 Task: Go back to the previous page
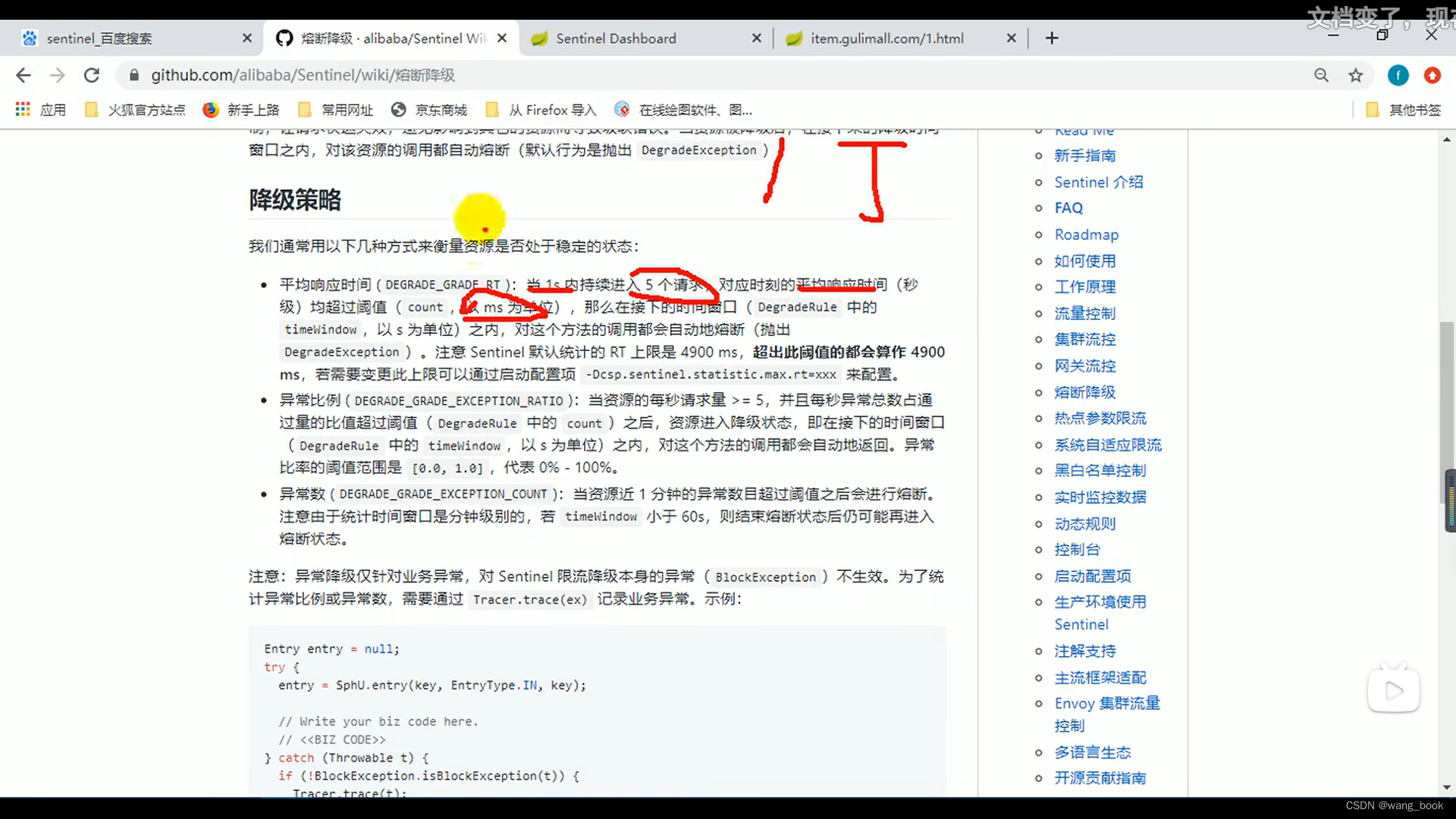pos(24,75)
